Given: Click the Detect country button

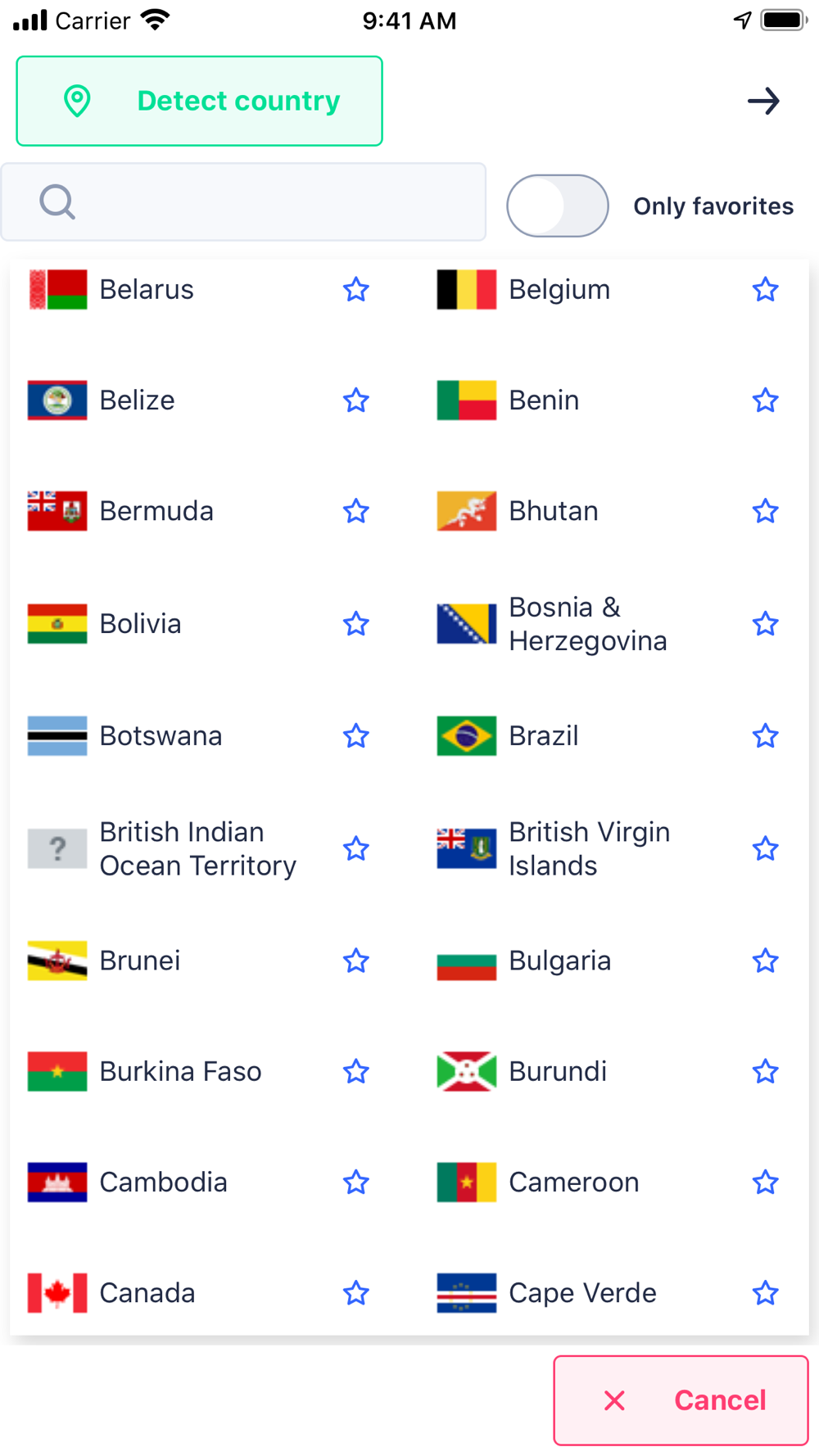Looking at the screenshot, I should point(200,101).
